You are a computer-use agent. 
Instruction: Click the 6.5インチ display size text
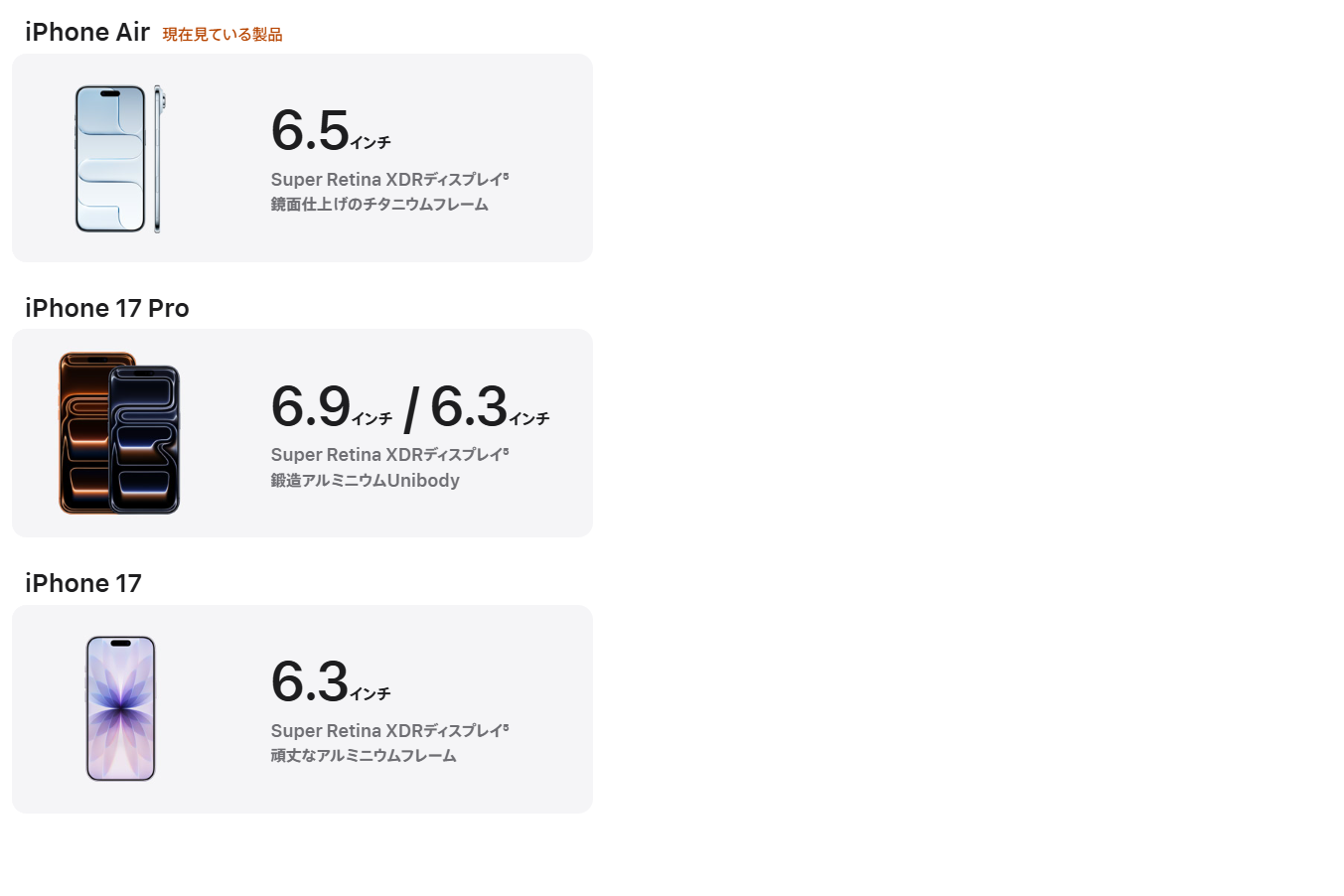point(330,131)
